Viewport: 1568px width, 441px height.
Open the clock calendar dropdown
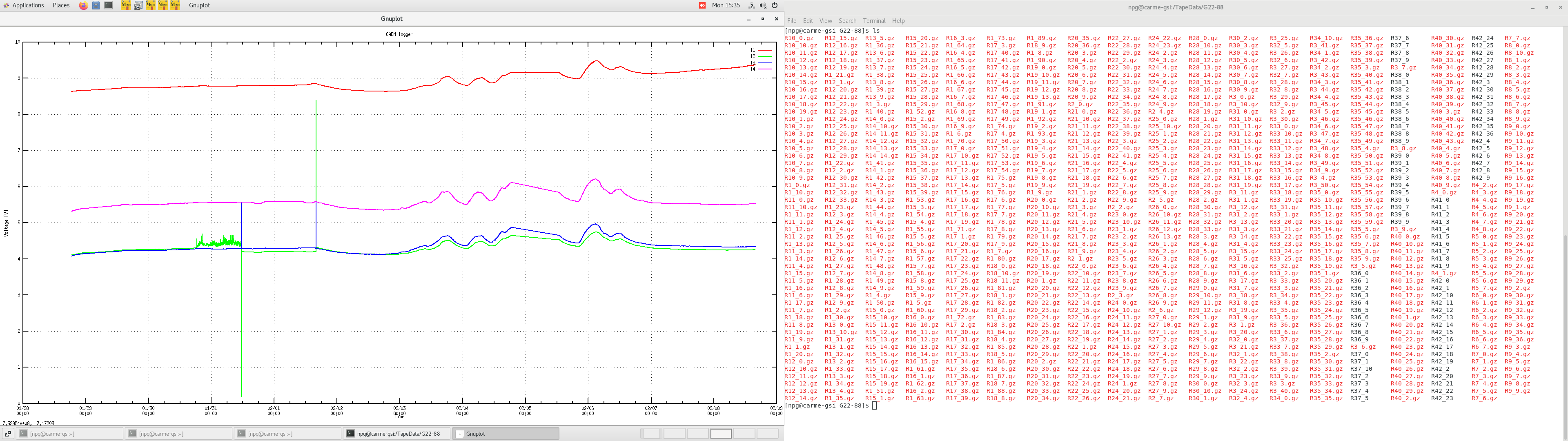pyautogui.click(x=726, y=5)
